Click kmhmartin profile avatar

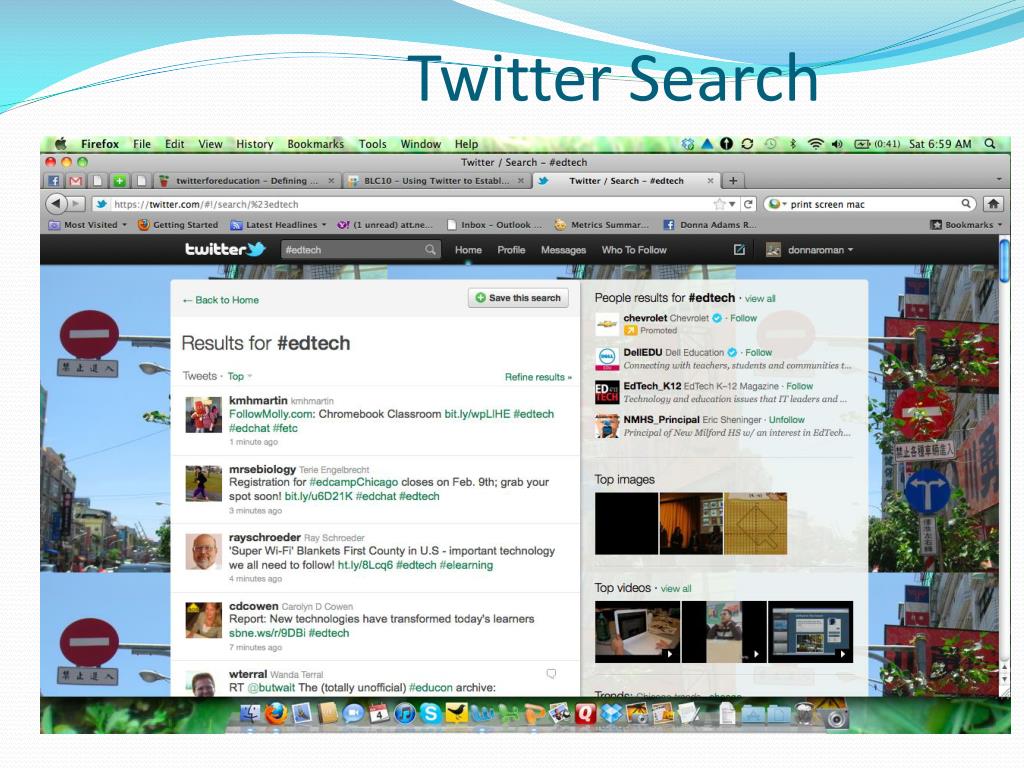[203, 415]
